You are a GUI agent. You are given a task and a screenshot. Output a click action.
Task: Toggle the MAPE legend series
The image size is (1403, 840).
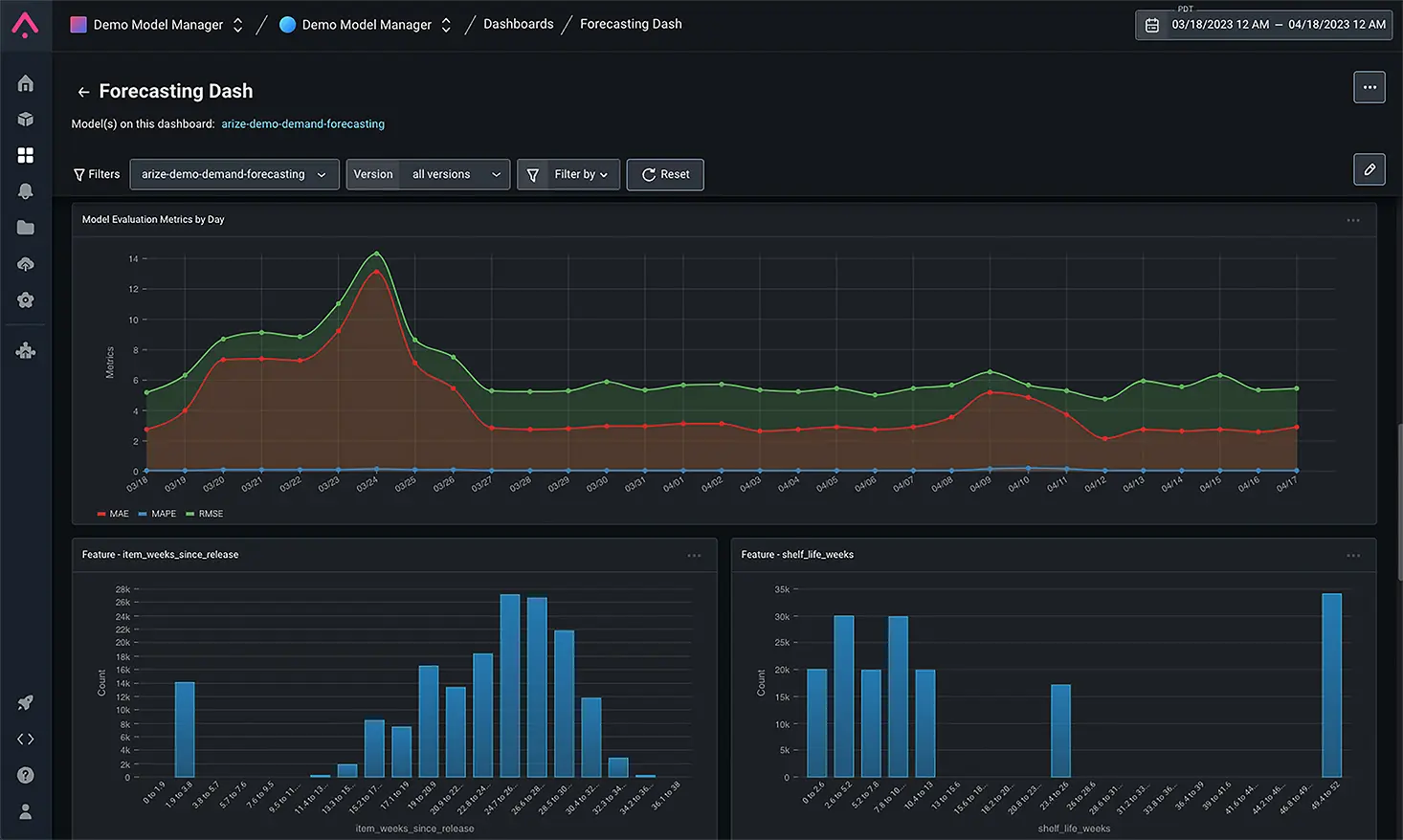157,514
